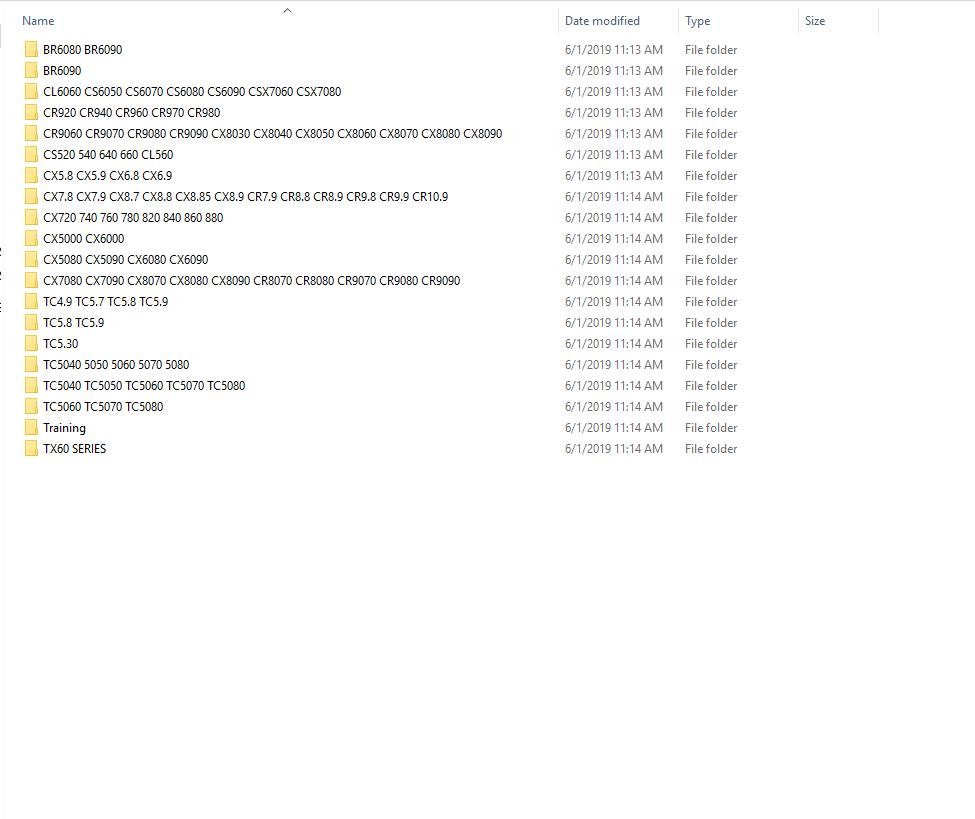
Task: Click folder icon beside CX720 740 760
Action: [31, 218]
